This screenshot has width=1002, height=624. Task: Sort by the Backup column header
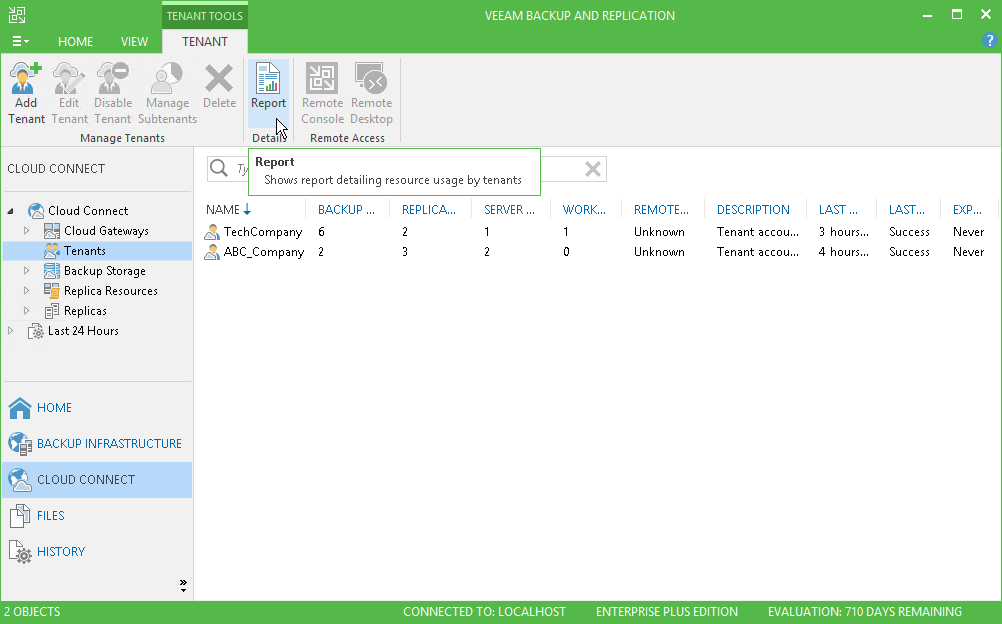point(346,210)
